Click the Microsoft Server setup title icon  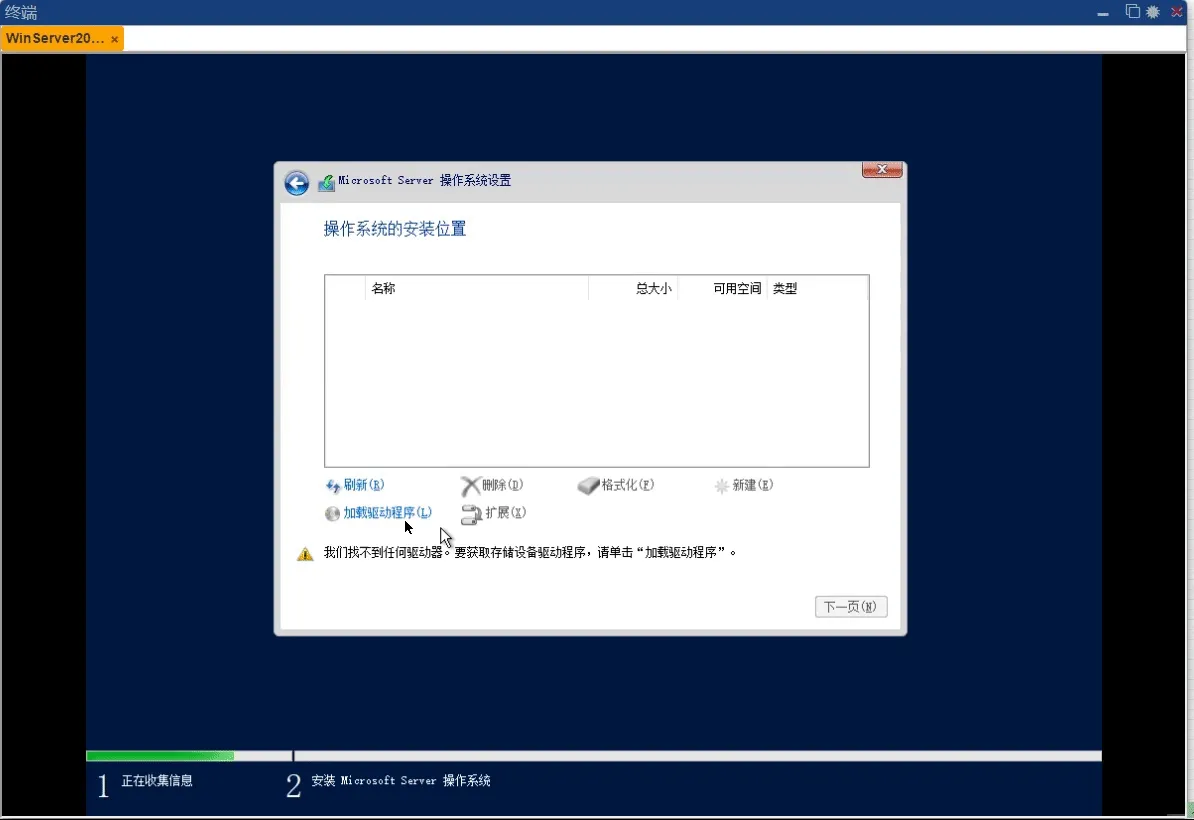326,183
